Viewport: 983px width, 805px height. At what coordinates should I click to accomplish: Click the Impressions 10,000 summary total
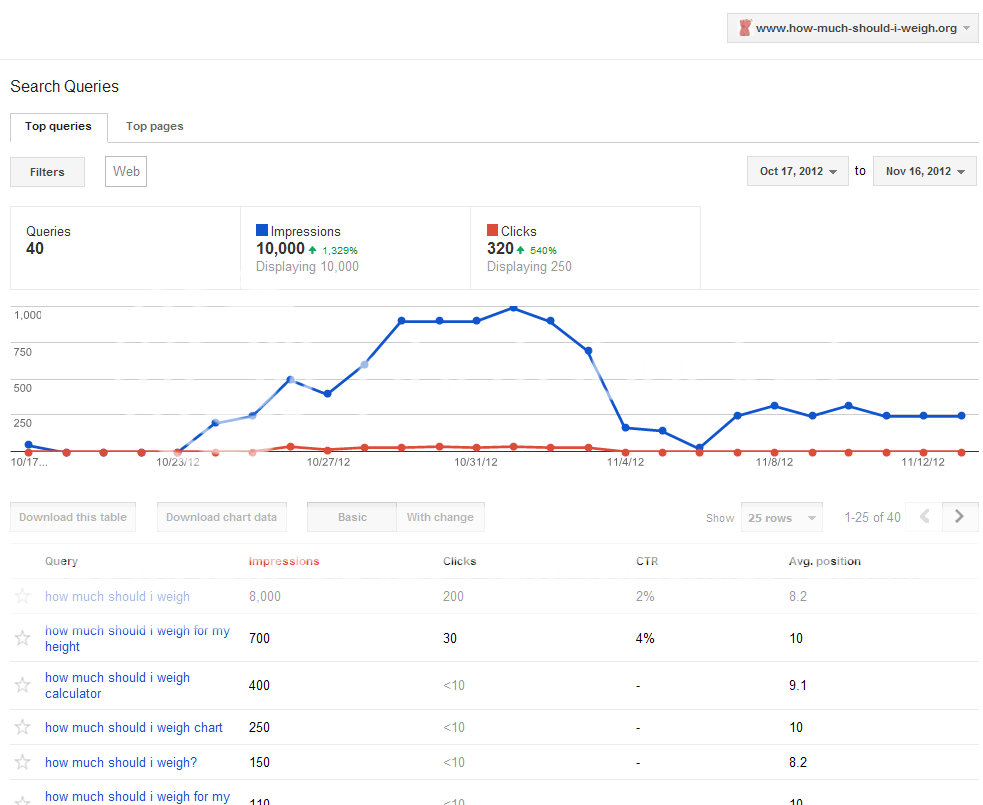coord(280,248)
